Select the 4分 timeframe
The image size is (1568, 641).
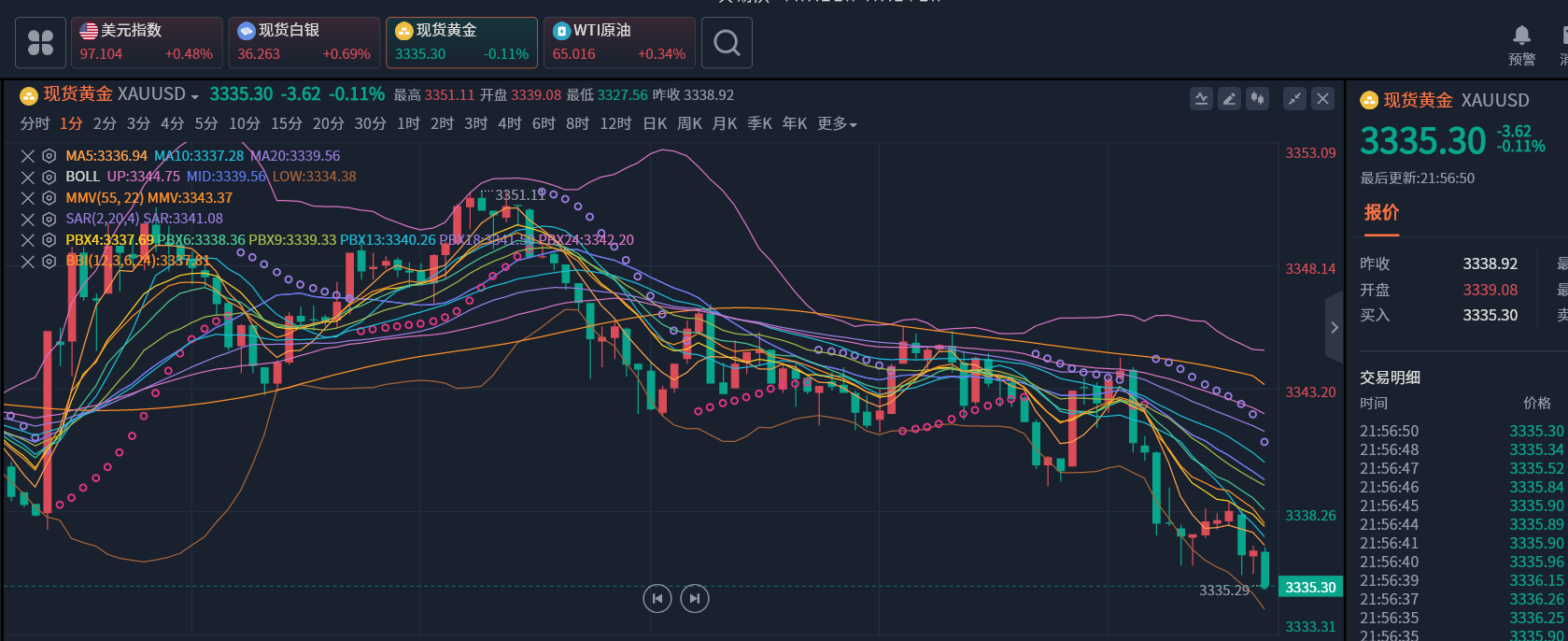172,123
